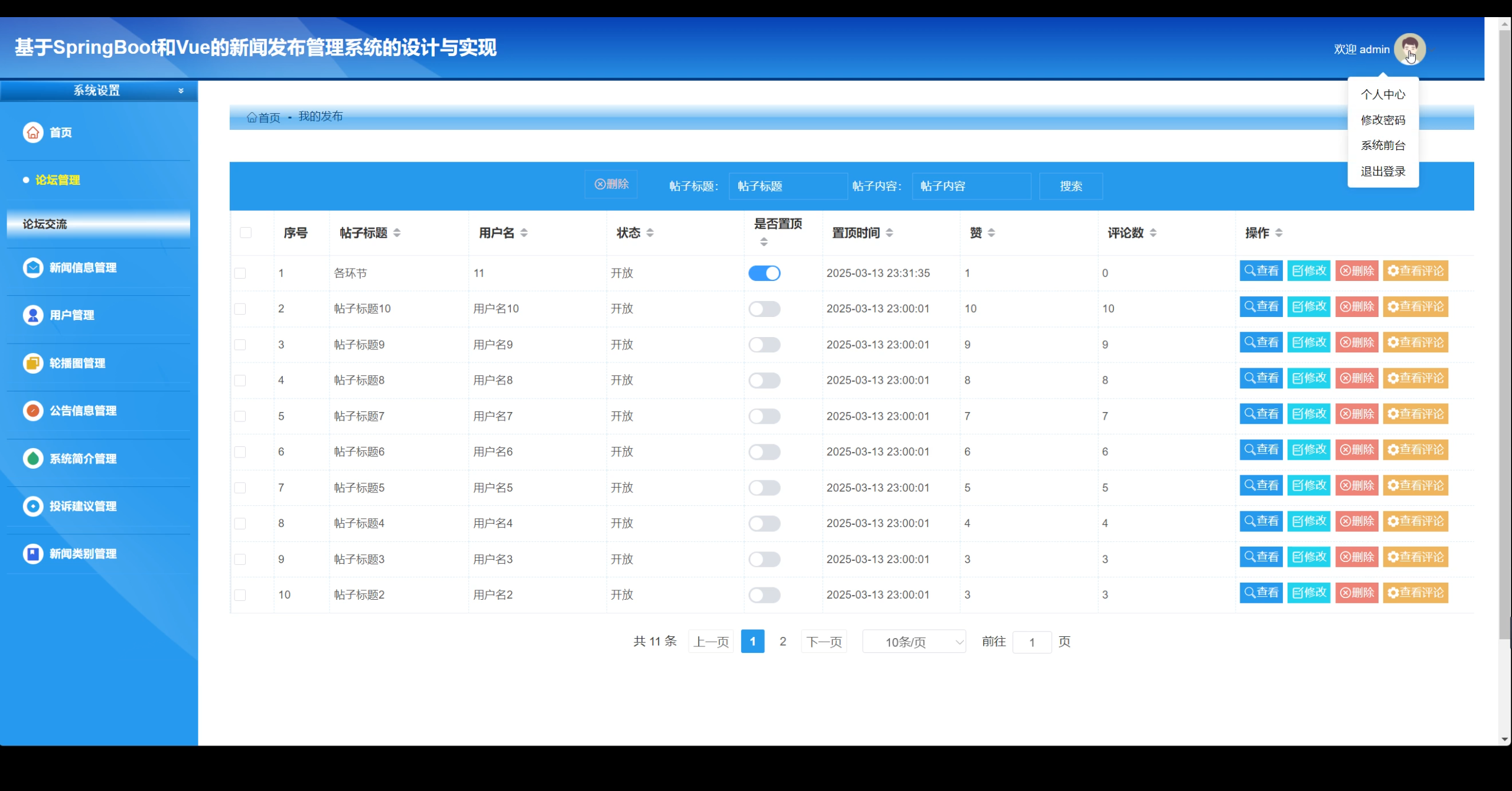This screenshot has height=791, width=1512.
Task: Click the admin avatar image
Action: [x=1409, y=49]
